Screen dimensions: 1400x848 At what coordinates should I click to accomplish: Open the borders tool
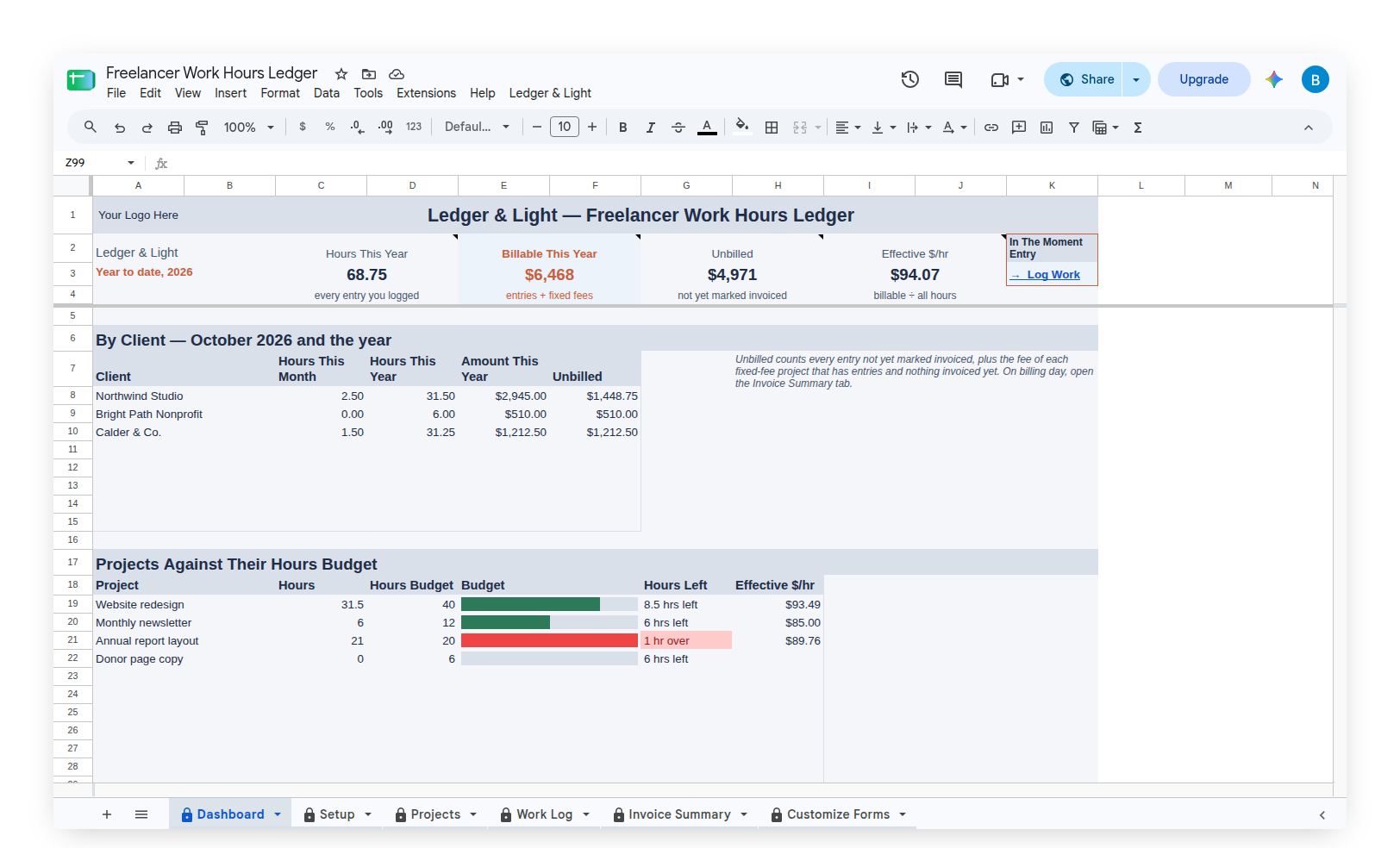click(772, 128)
